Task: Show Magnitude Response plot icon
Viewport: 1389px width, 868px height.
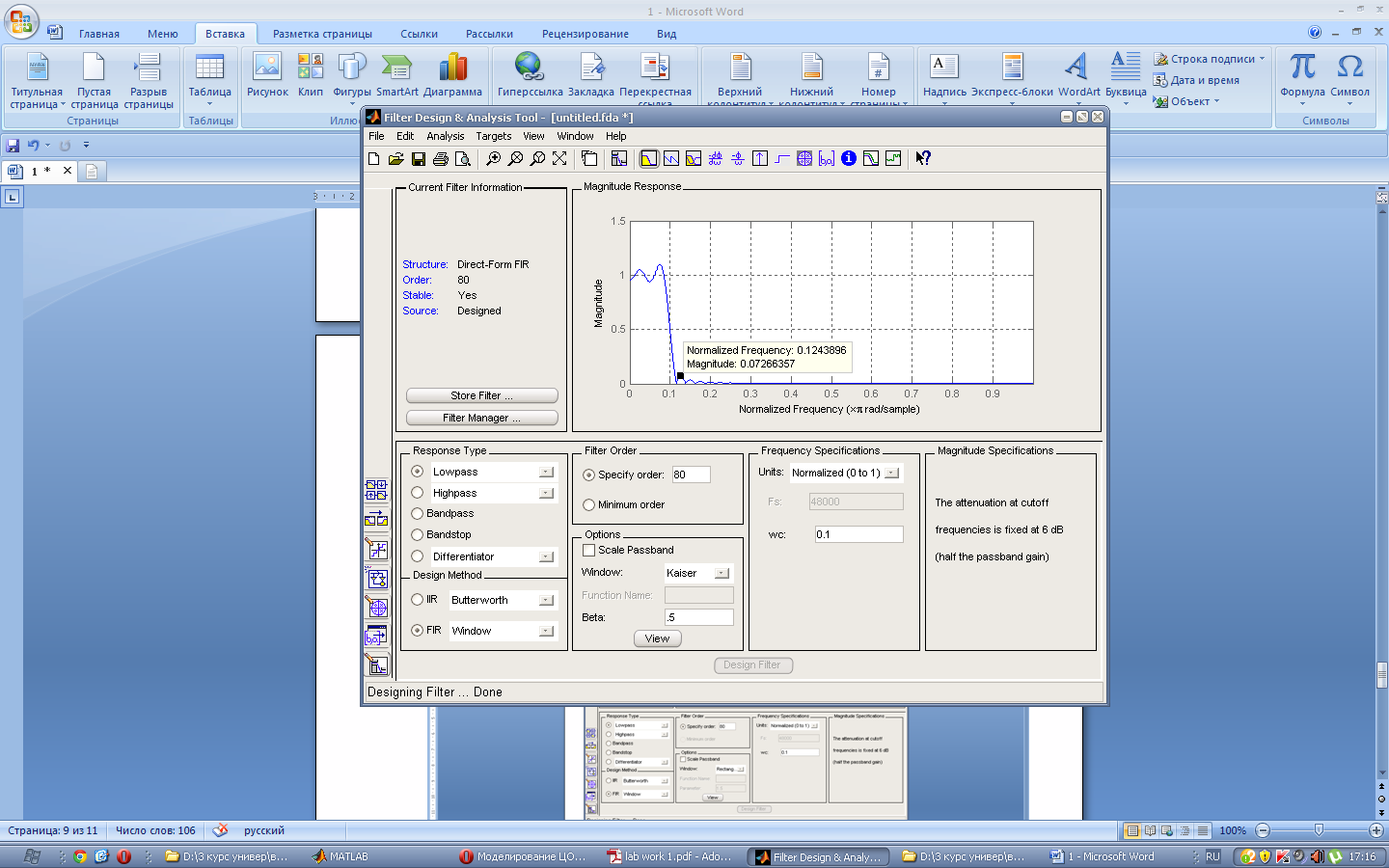Action: 649,159
